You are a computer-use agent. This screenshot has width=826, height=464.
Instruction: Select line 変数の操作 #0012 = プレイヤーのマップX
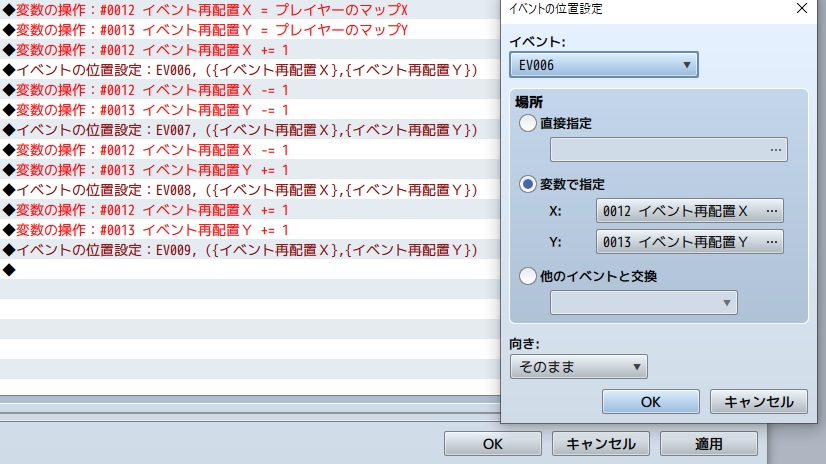tap(250, 9)
